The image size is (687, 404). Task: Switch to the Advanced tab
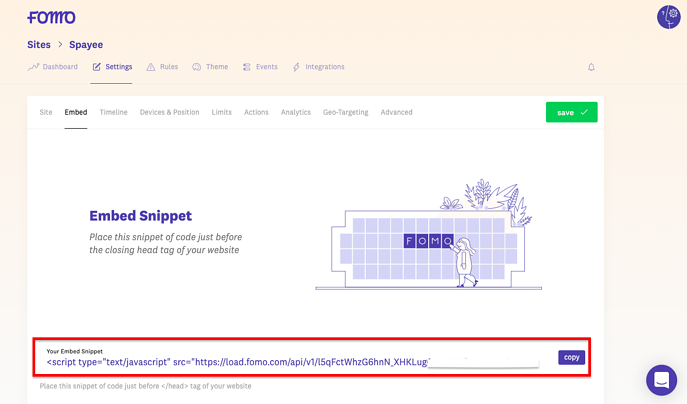coord(396,112)
